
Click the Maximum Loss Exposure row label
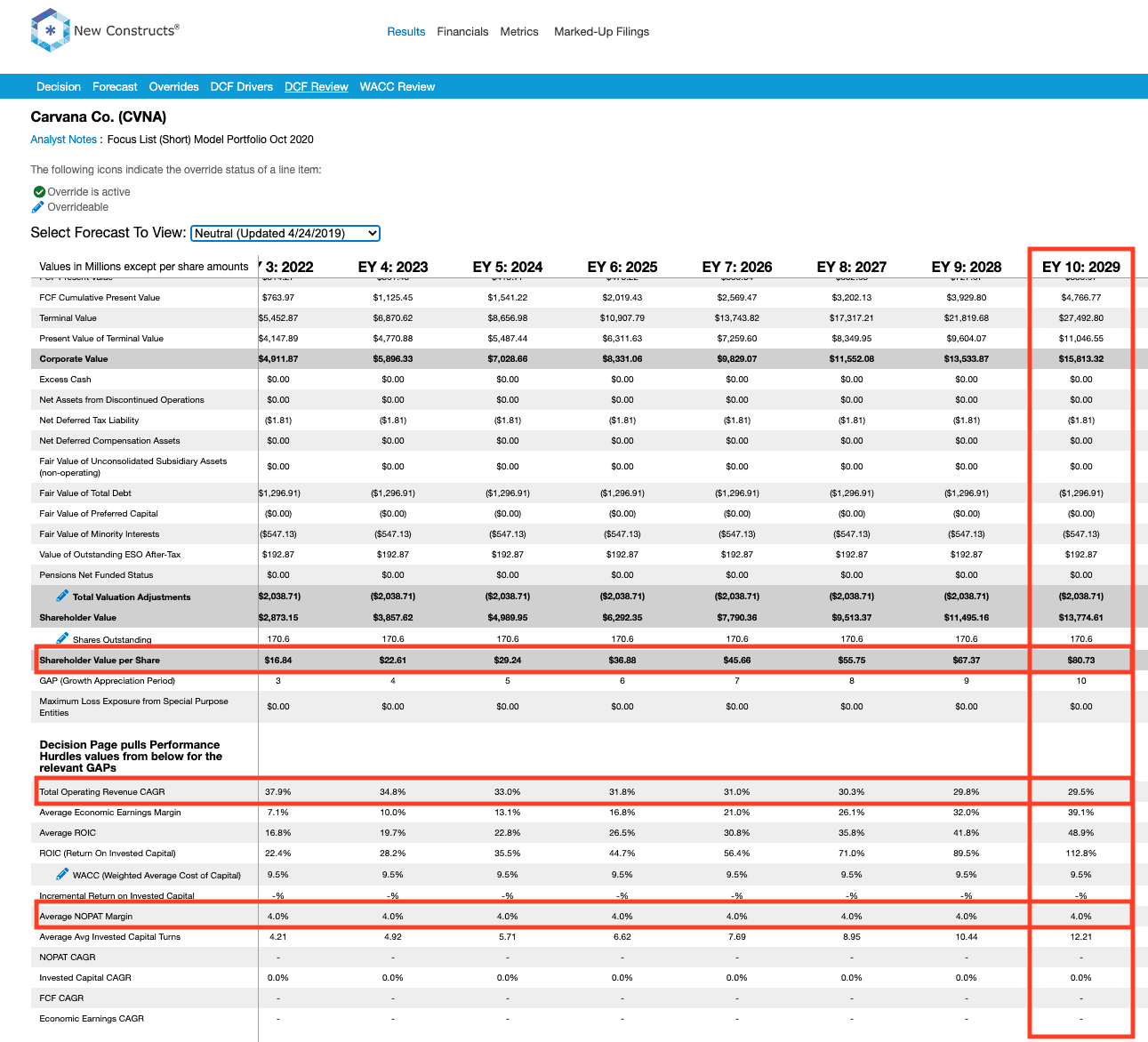click(x=133, y=707)
